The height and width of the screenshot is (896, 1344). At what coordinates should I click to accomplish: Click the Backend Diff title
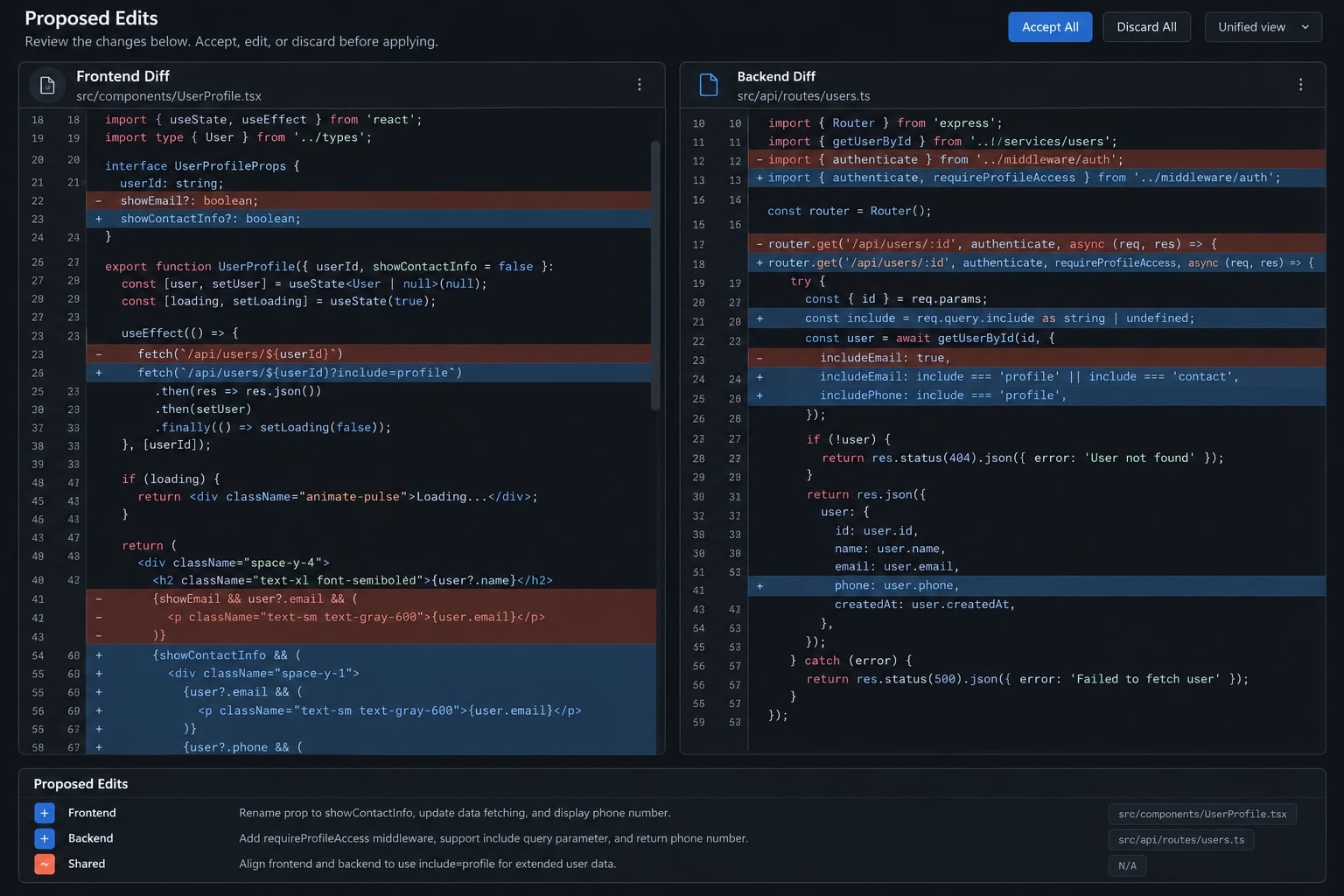[776, 76]
